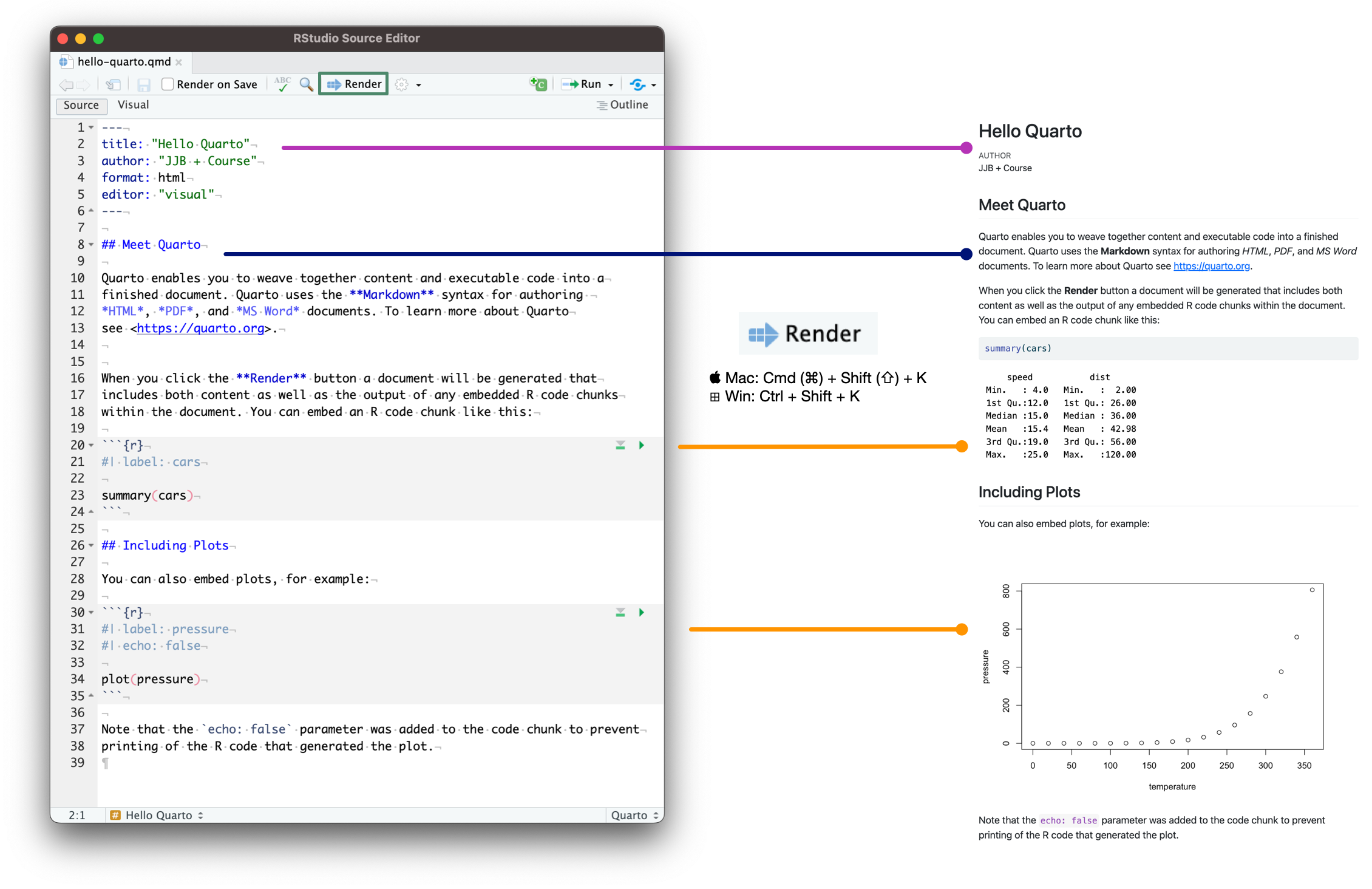
Task: Run all chunks above the pressure chunk
Action: click(619, 612)
